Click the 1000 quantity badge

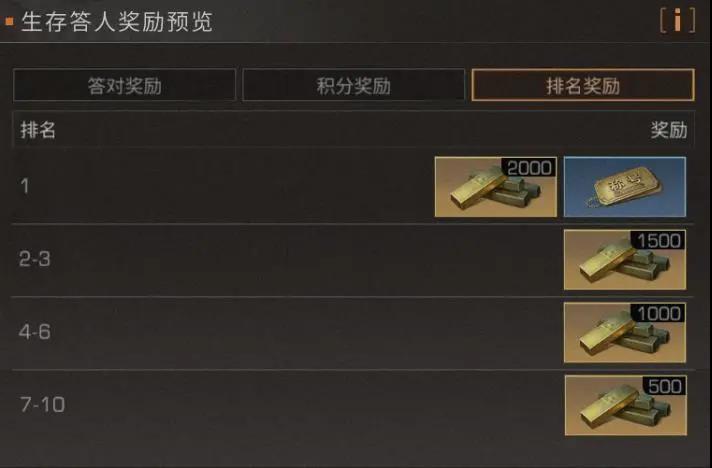coord(658,313)
